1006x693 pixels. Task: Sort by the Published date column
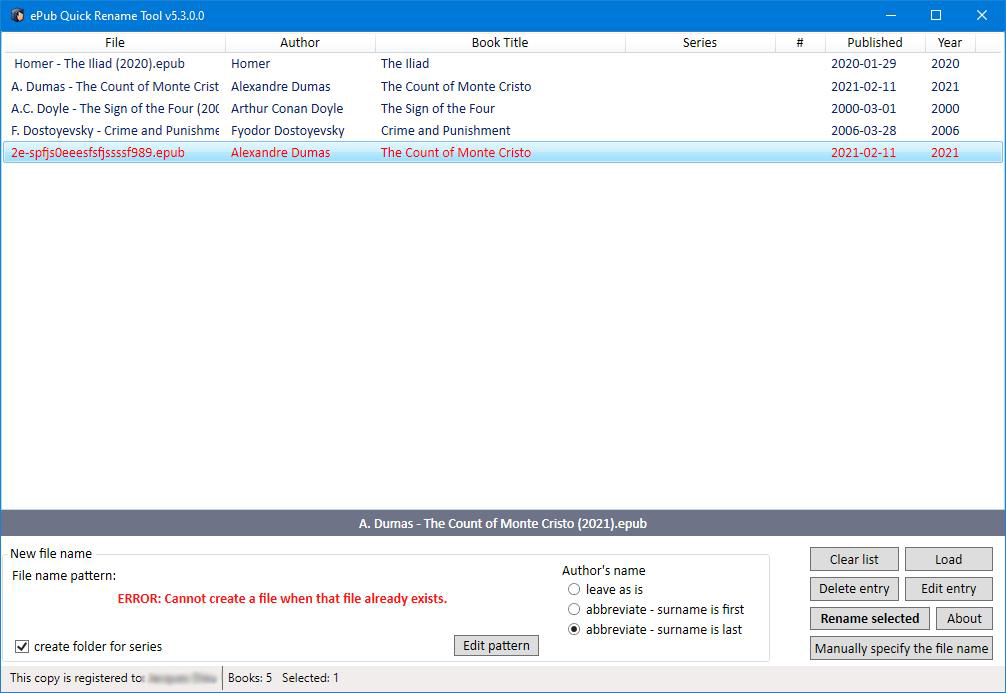pos(874,42)
